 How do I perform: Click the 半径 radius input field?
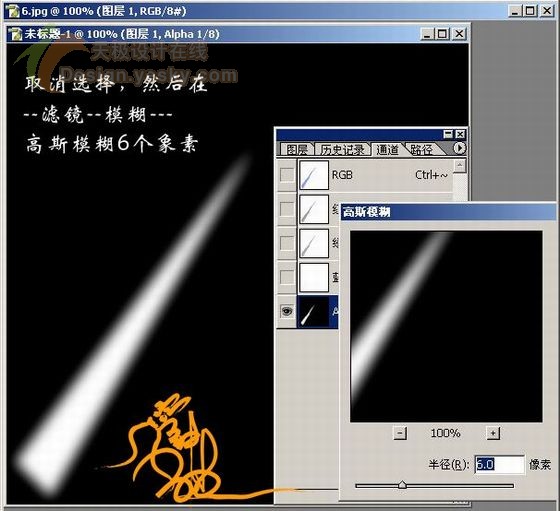(x=500, y=464)
